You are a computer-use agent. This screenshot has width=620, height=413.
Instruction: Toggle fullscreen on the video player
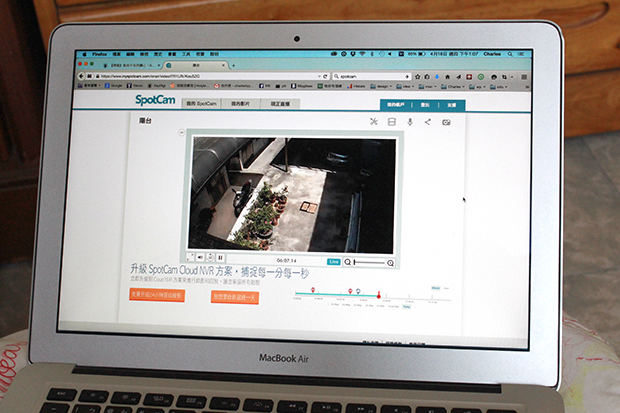pos(190,257)
